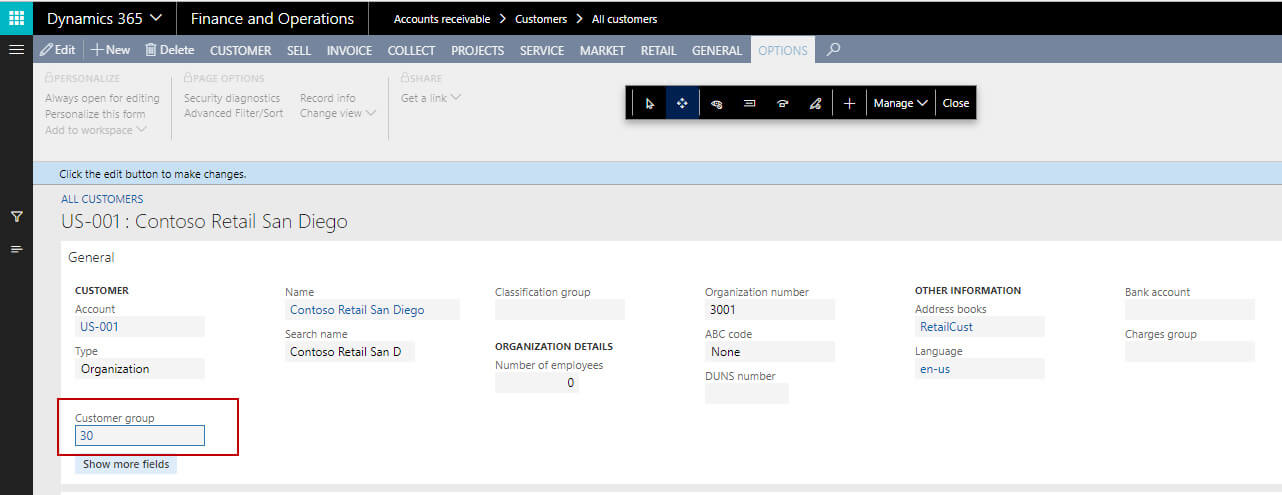This screenshot has width=1282, height=495.
Task: Open the CUSTOMER tab
Action: pos(240,50)
